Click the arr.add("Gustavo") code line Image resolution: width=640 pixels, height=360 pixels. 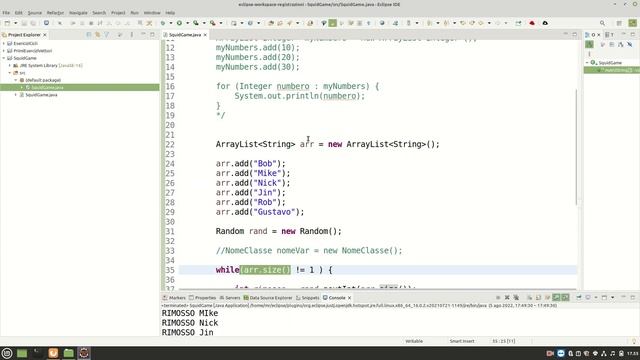click(260, 212)
